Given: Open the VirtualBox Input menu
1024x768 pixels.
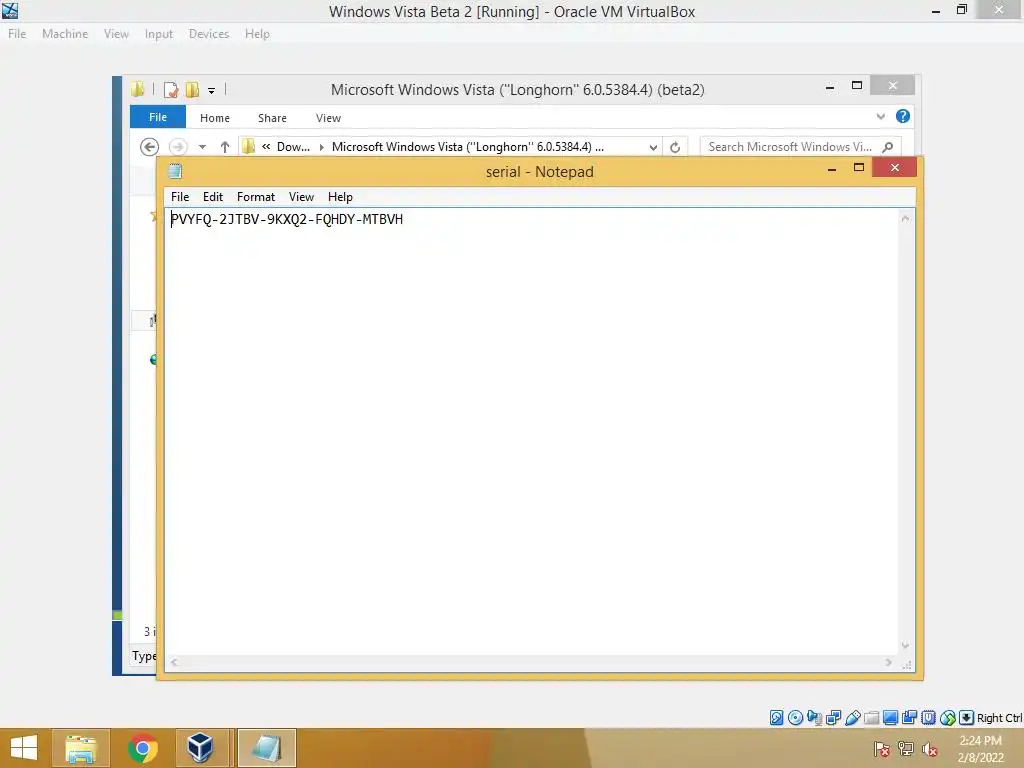Looking at the screenshot, I should tap(159, 33).
